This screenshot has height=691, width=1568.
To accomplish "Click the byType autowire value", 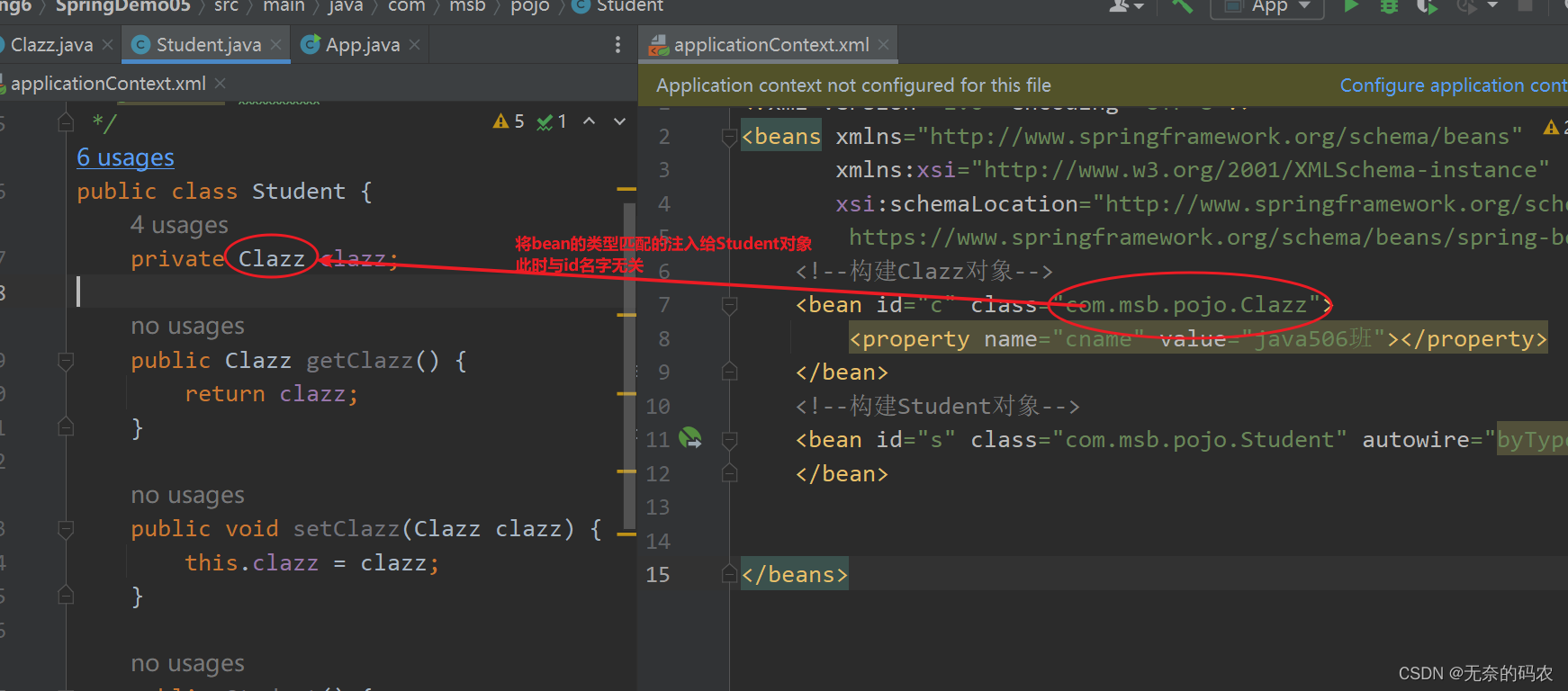I will [1532, 440].
